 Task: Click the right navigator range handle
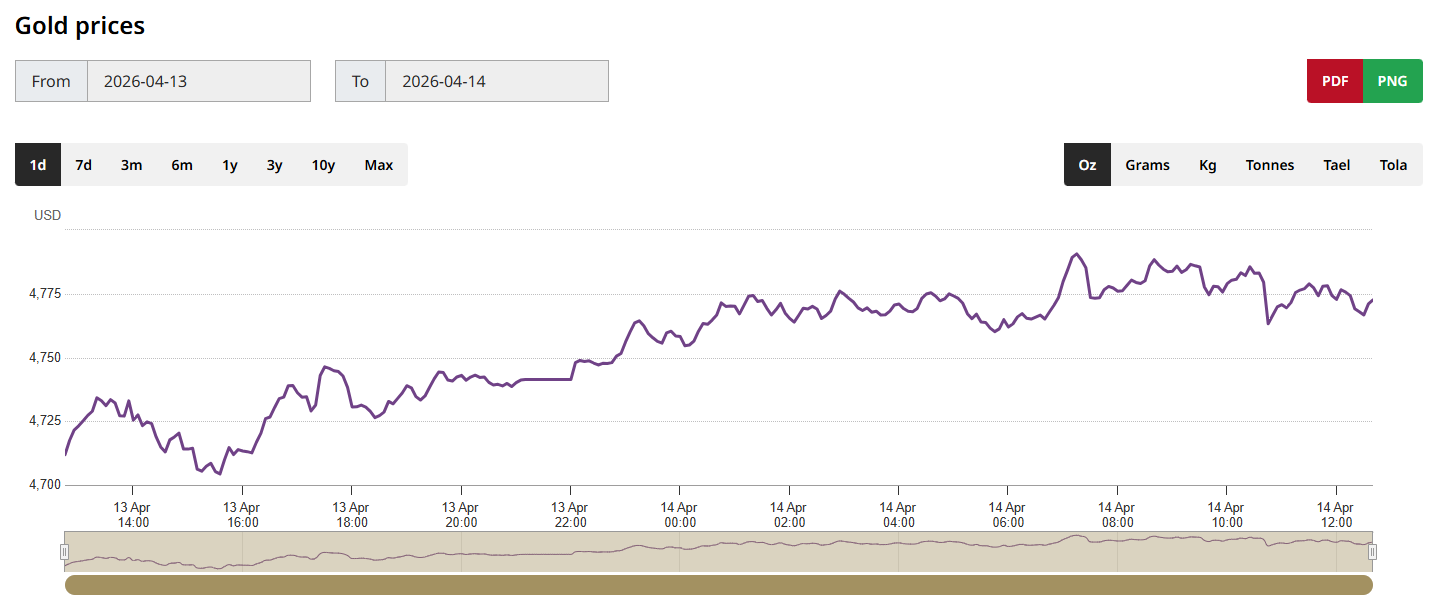pyautogui.click(x=1372, y=552)
